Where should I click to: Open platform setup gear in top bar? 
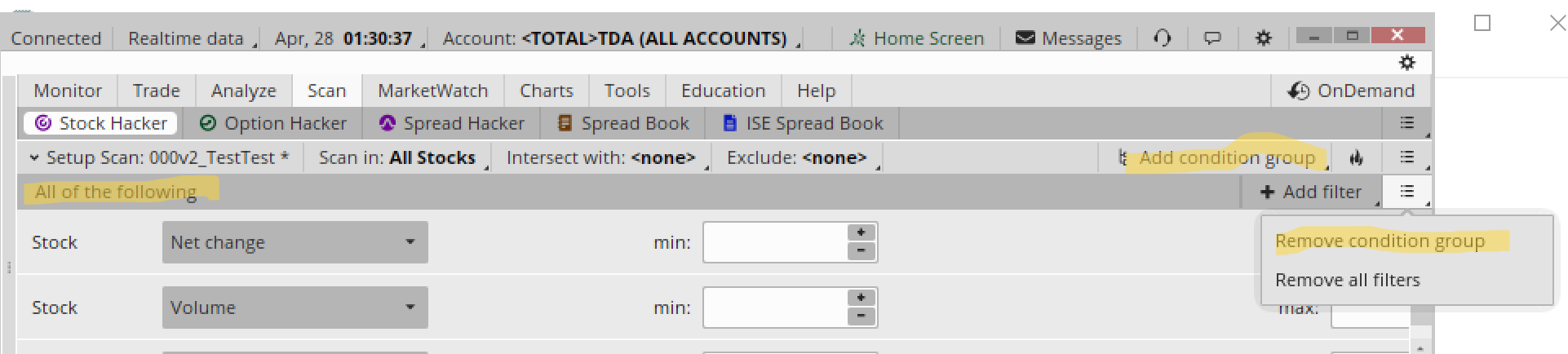click(x=1263, y=38)
